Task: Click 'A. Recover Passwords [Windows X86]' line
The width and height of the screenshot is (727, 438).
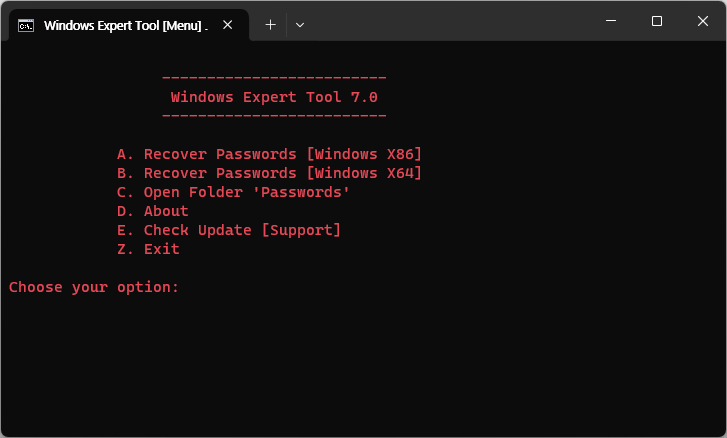Action: (x=269, y=154)
